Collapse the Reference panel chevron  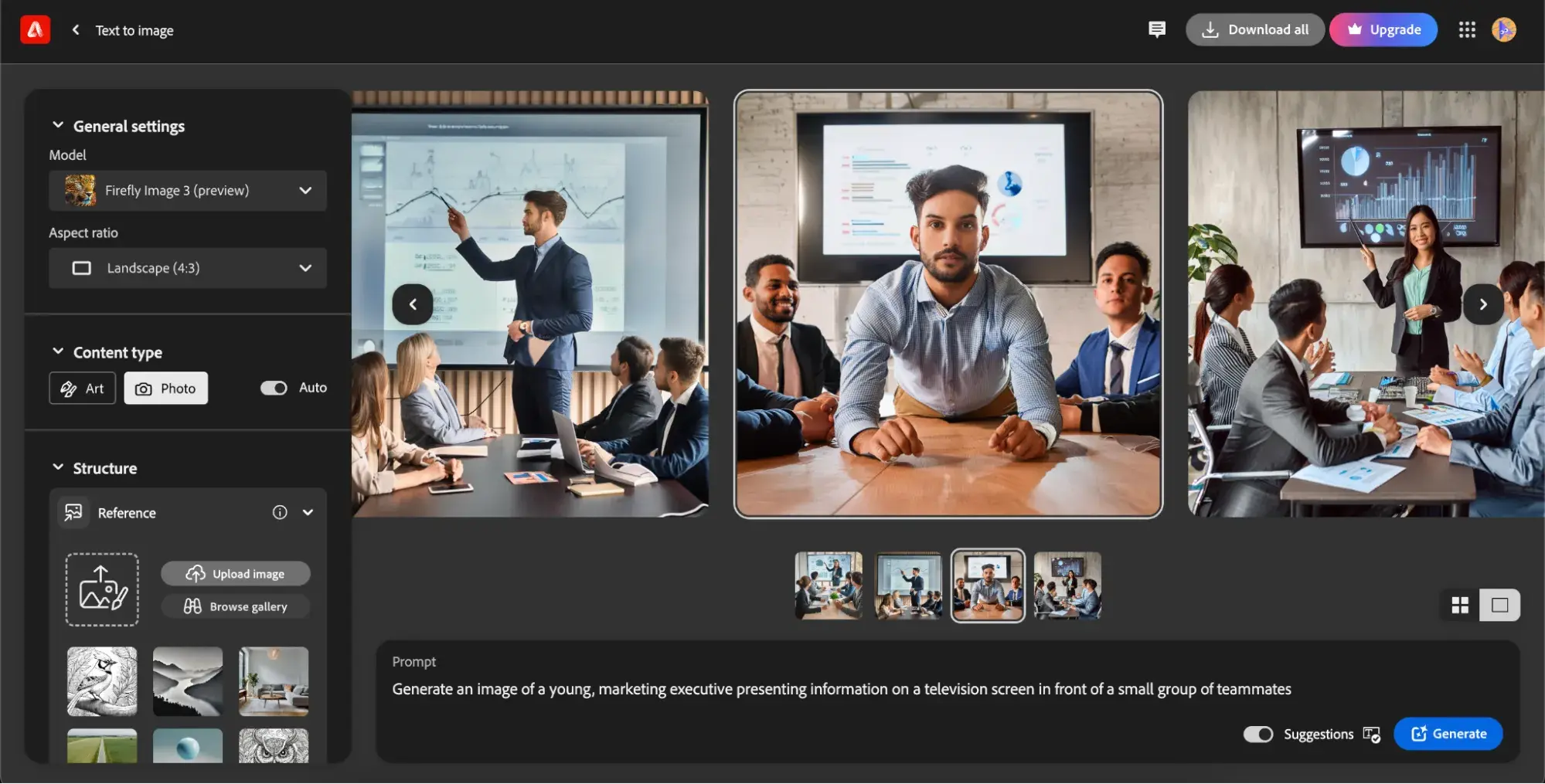tap(308, 513)
